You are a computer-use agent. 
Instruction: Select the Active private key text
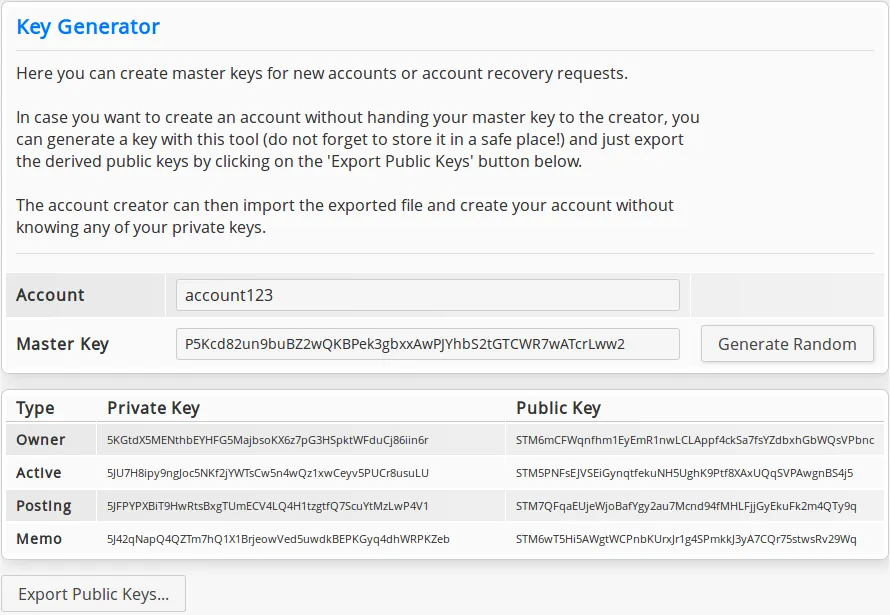tap(268, 473)
